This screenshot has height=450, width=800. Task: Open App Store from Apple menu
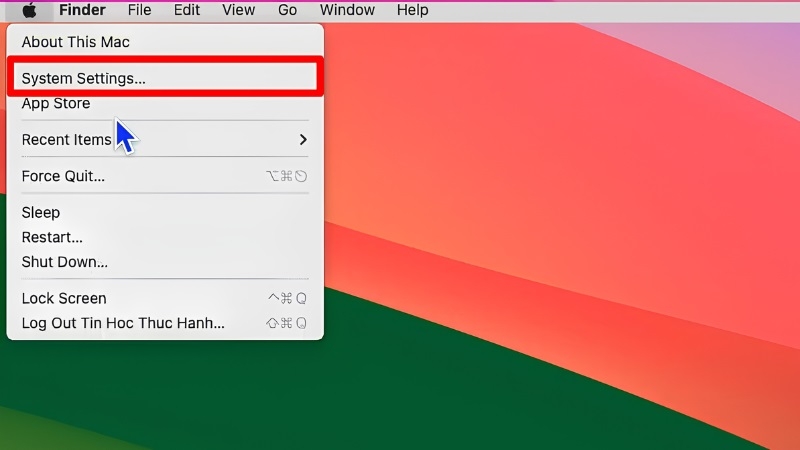click(x=165, y=104)
